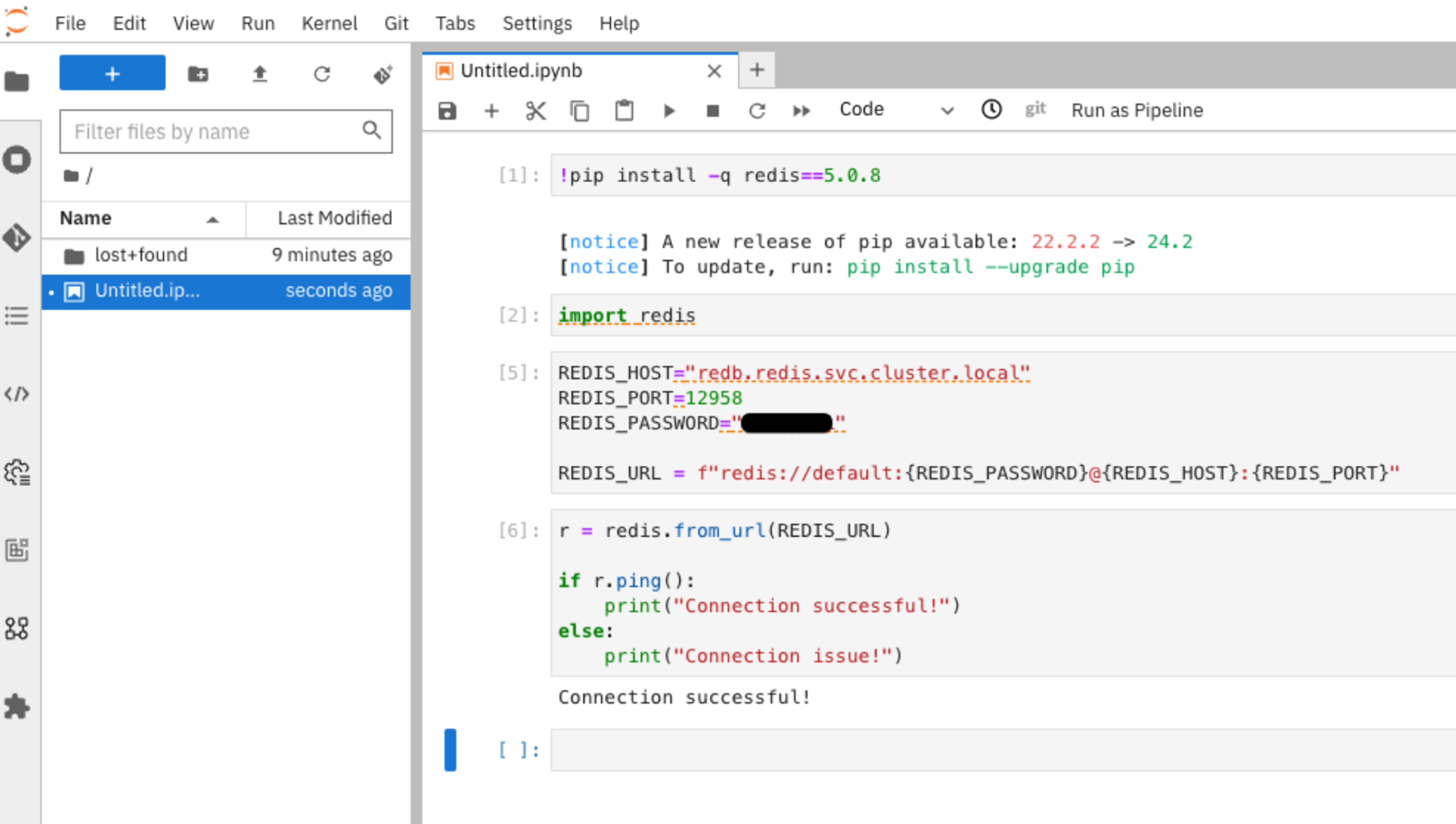Open the Settings menu

[x=537, y=23]
